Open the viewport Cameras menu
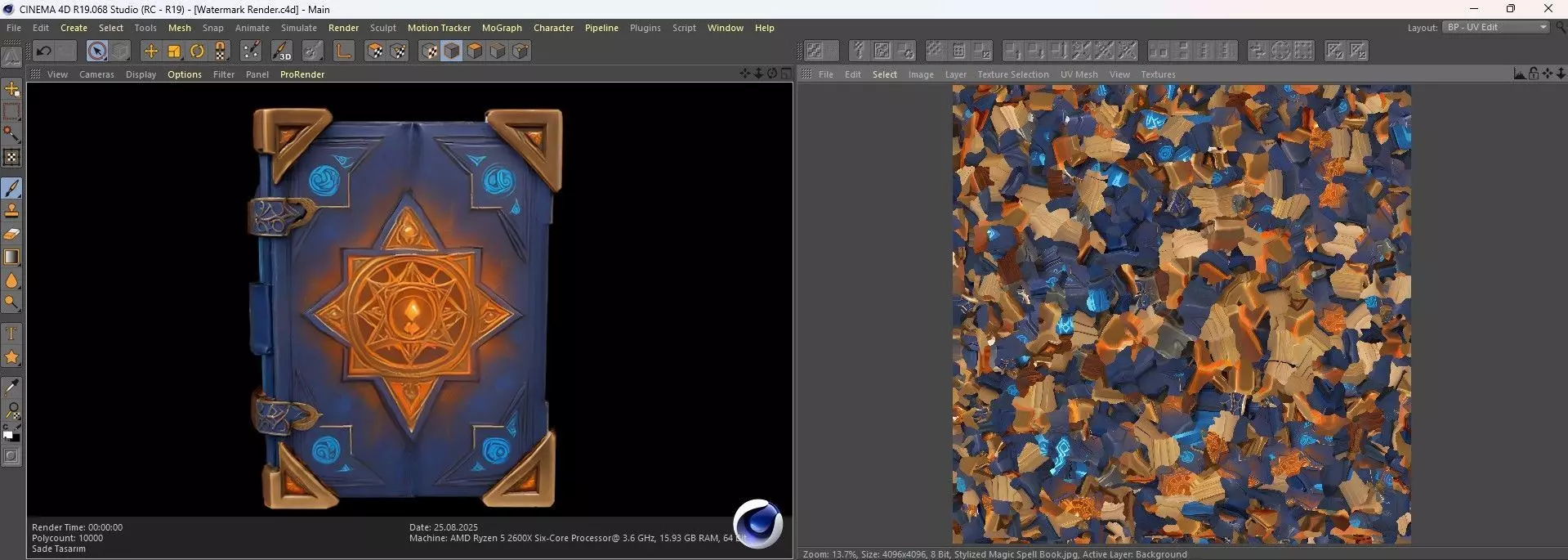 (x=96, y=74)
